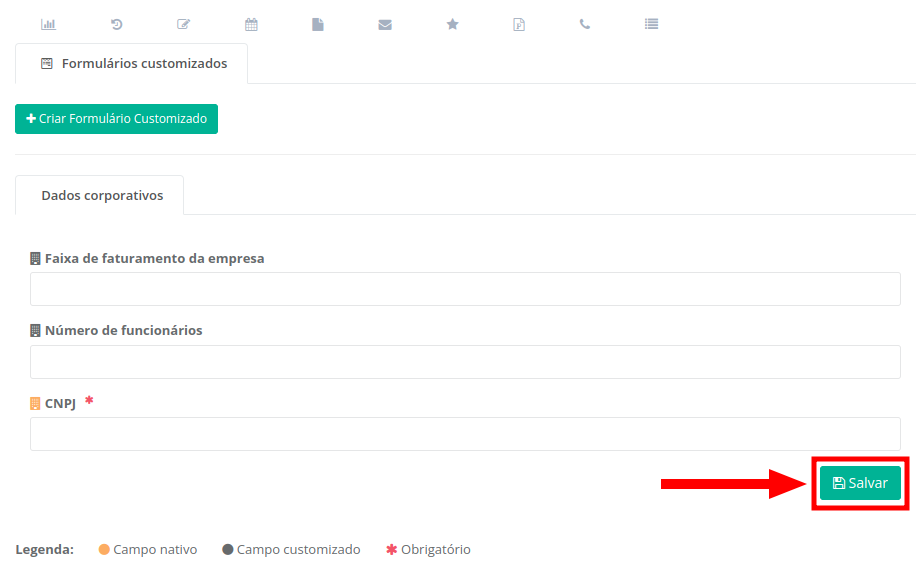Click the phone call icon
Screen dimensions: 918x584
(585, 24)
